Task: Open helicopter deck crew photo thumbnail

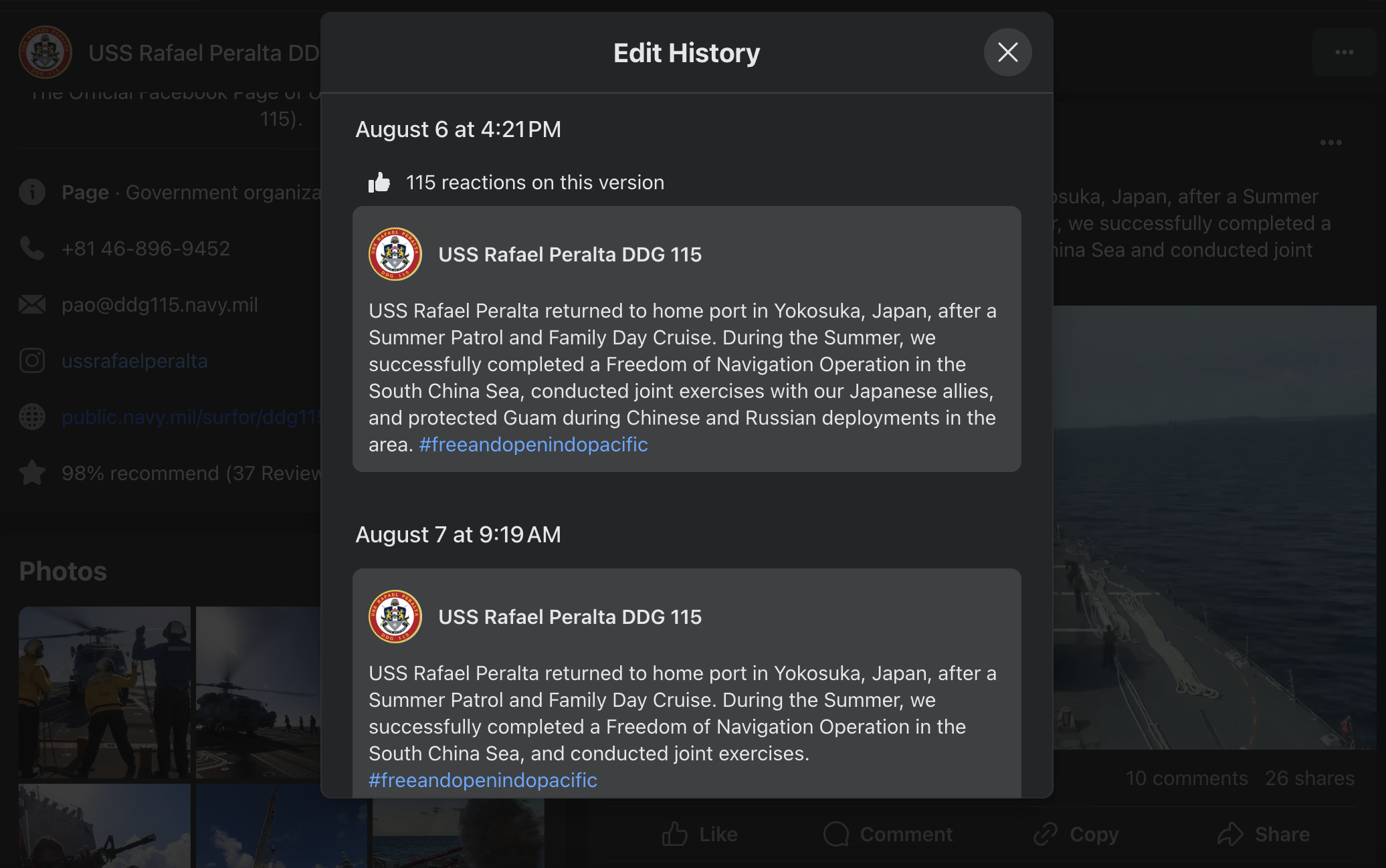Action: tap(104, 692)
